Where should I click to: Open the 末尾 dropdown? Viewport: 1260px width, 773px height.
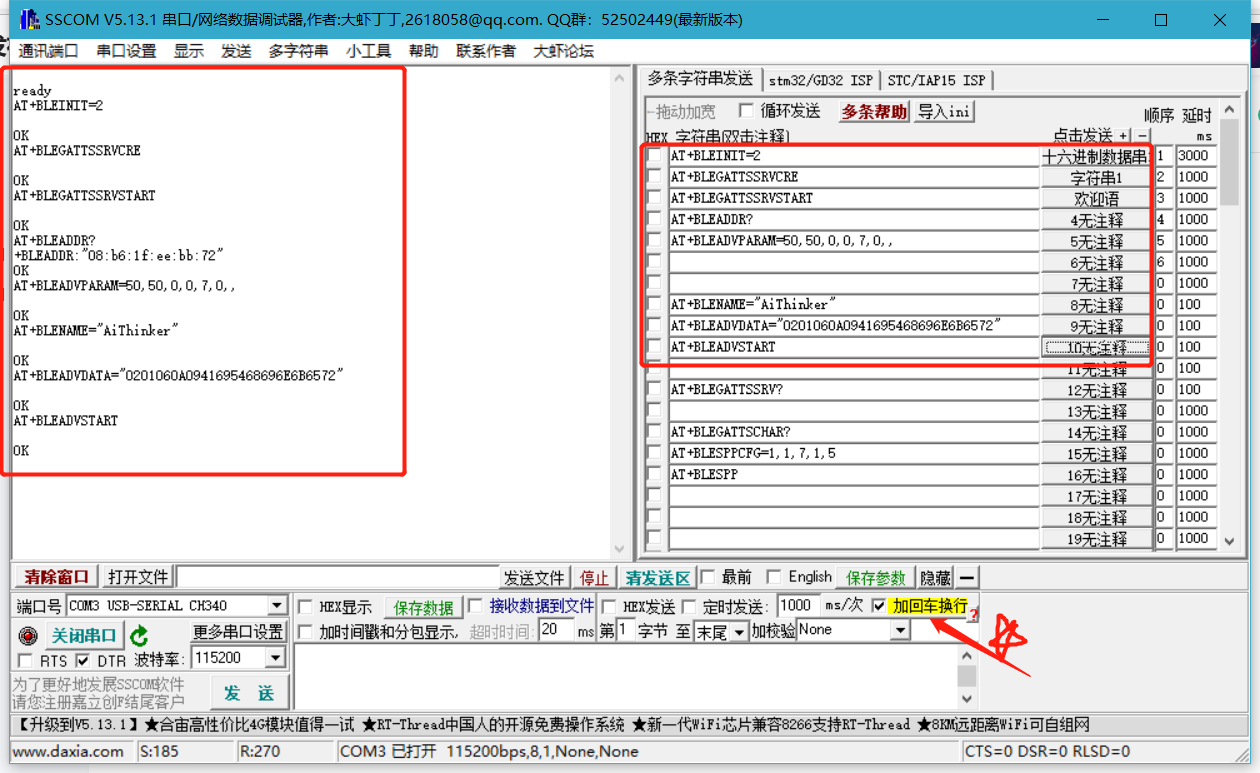(739, 631)
